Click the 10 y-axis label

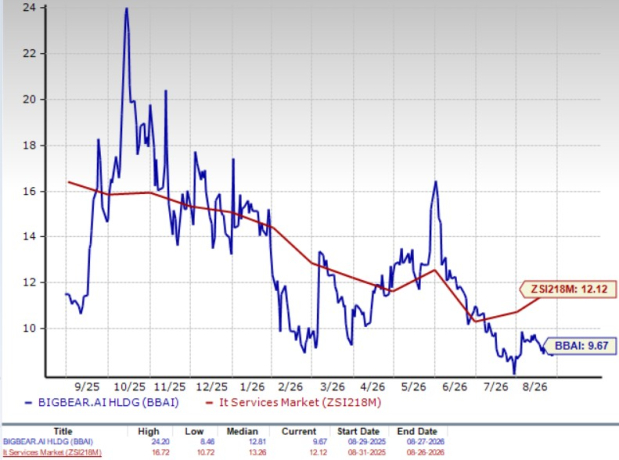click(29, 328)
